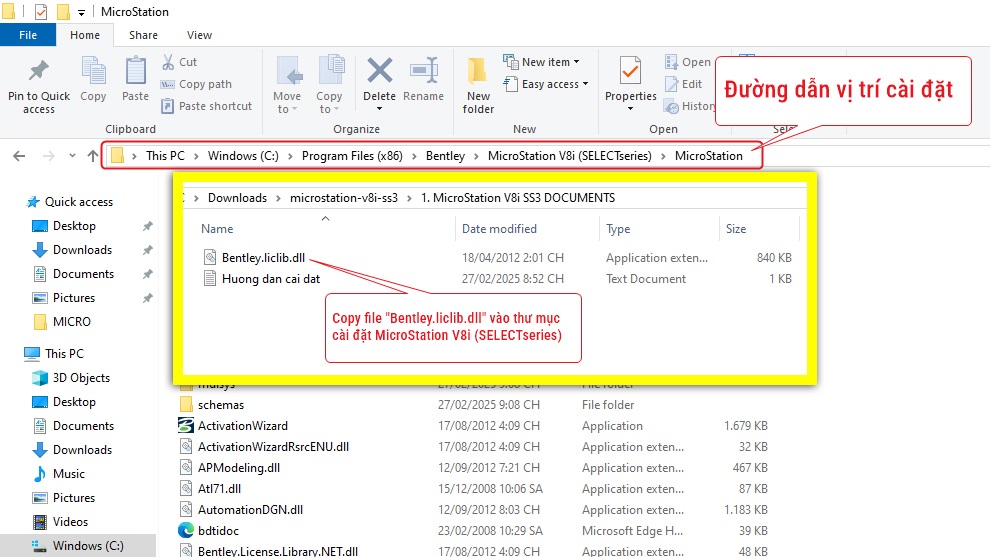Select Bentley.liclib.dll file
The image size is (990, 557).
click(263, 258)
